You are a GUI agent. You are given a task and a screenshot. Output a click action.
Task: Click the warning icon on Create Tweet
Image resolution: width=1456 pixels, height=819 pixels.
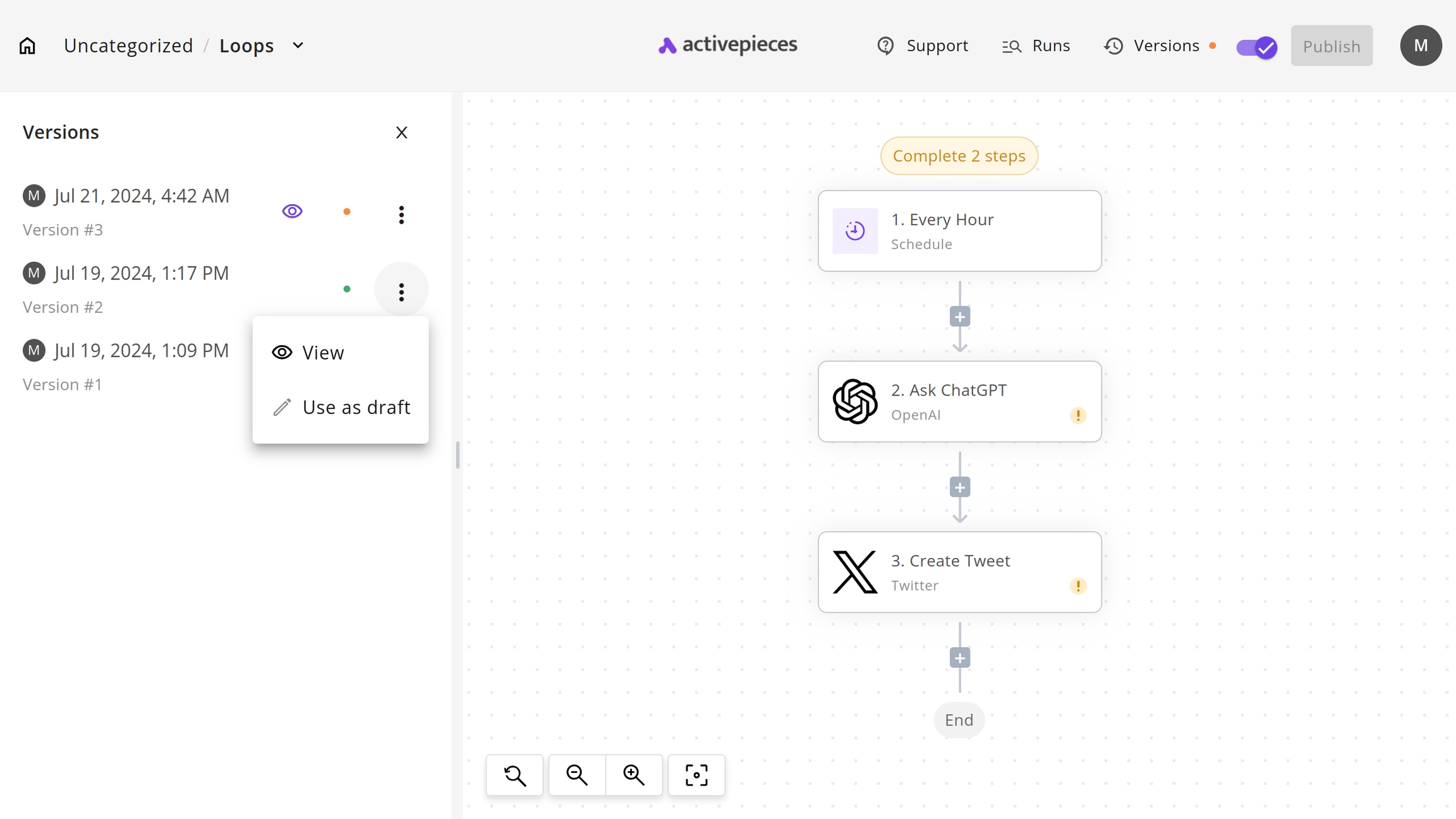(1078, 586)
